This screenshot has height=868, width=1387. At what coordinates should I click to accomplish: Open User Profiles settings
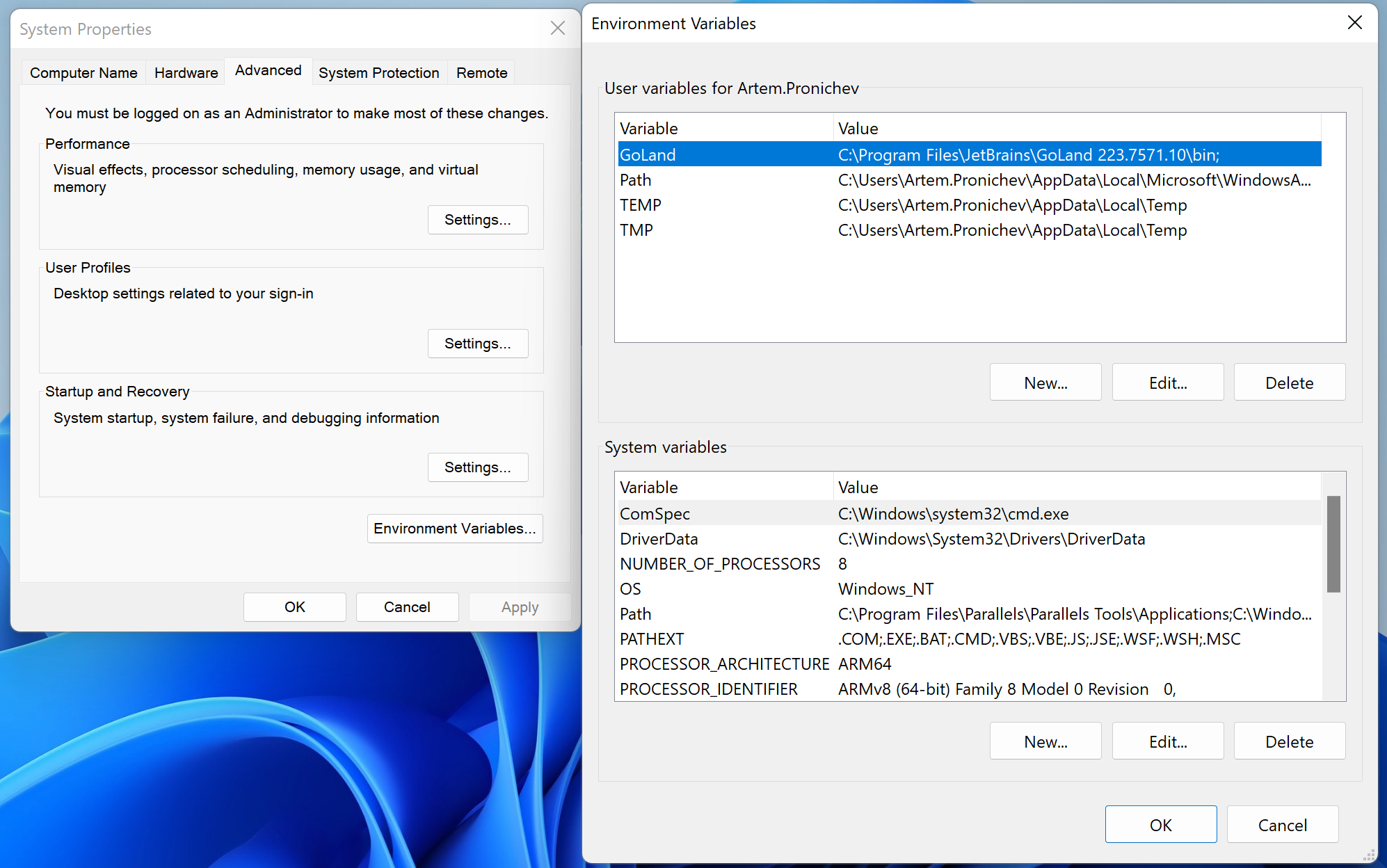tap(478, 343)
